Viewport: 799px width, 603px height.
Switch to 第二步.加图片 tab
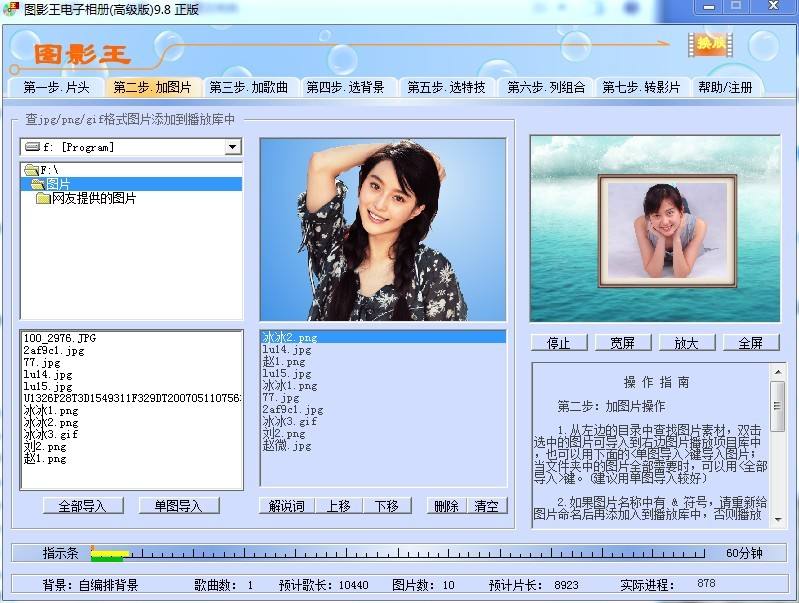point(152,88)
